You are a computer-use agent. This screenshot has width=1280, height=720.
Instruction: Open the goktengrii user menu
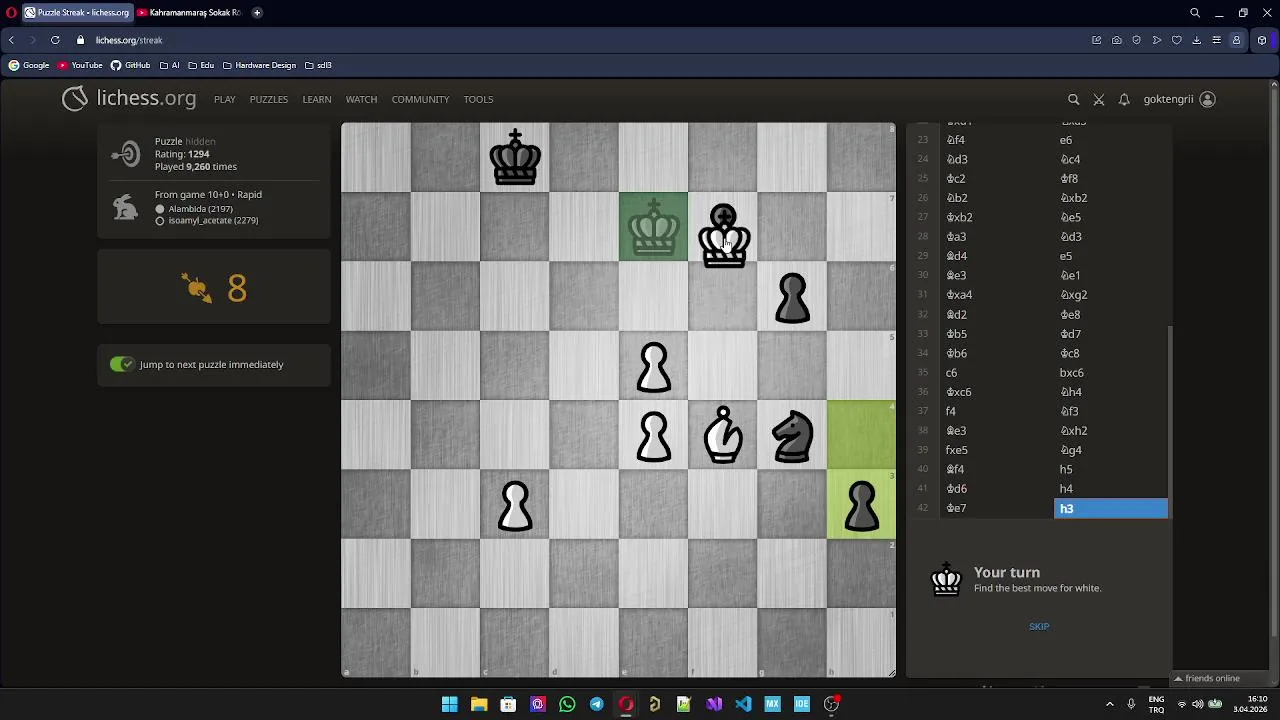pyautogui.click(x=1179, y=99)
